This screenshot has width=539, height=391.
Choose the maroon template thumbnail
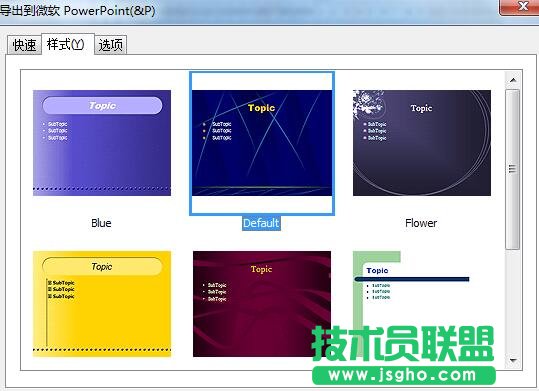pyautogui.click(x=262, y=304)
